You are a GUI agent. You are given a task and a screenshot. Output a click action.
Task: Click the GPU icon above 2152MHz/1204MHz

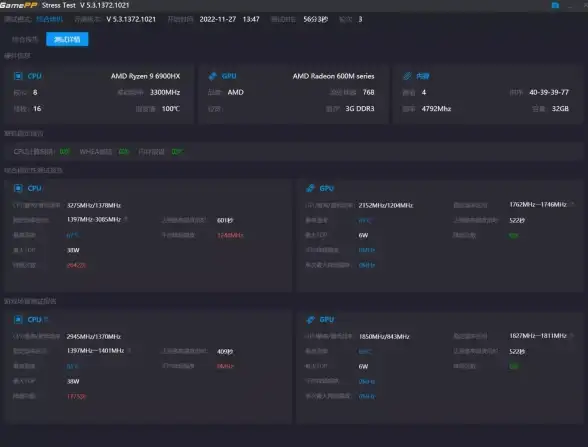pos(310,188)
